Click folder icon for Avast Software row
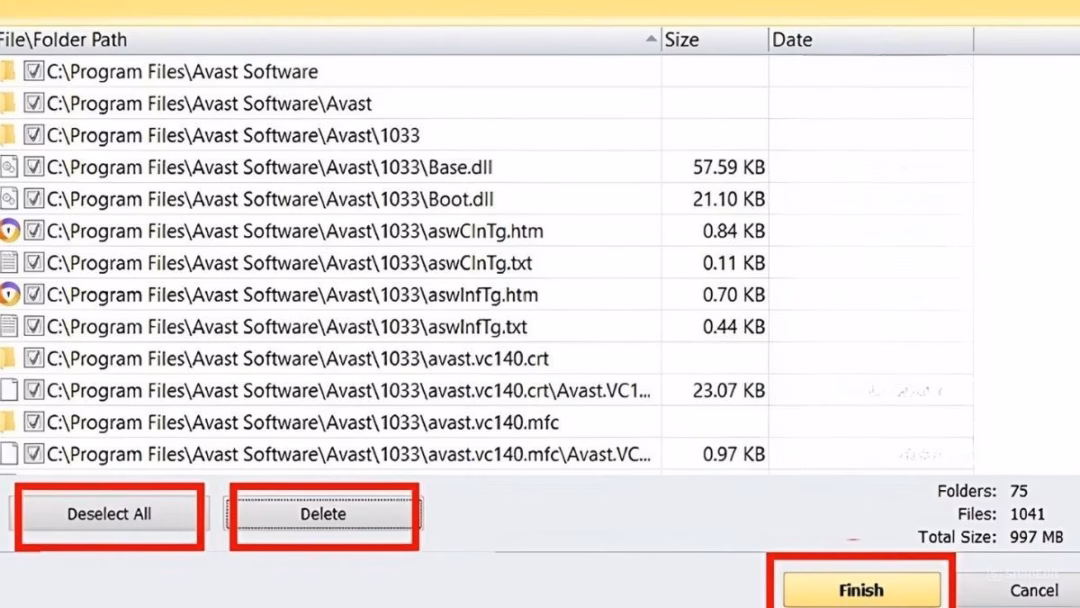This screenshot has height=608, width=1080. coord(8,71)
